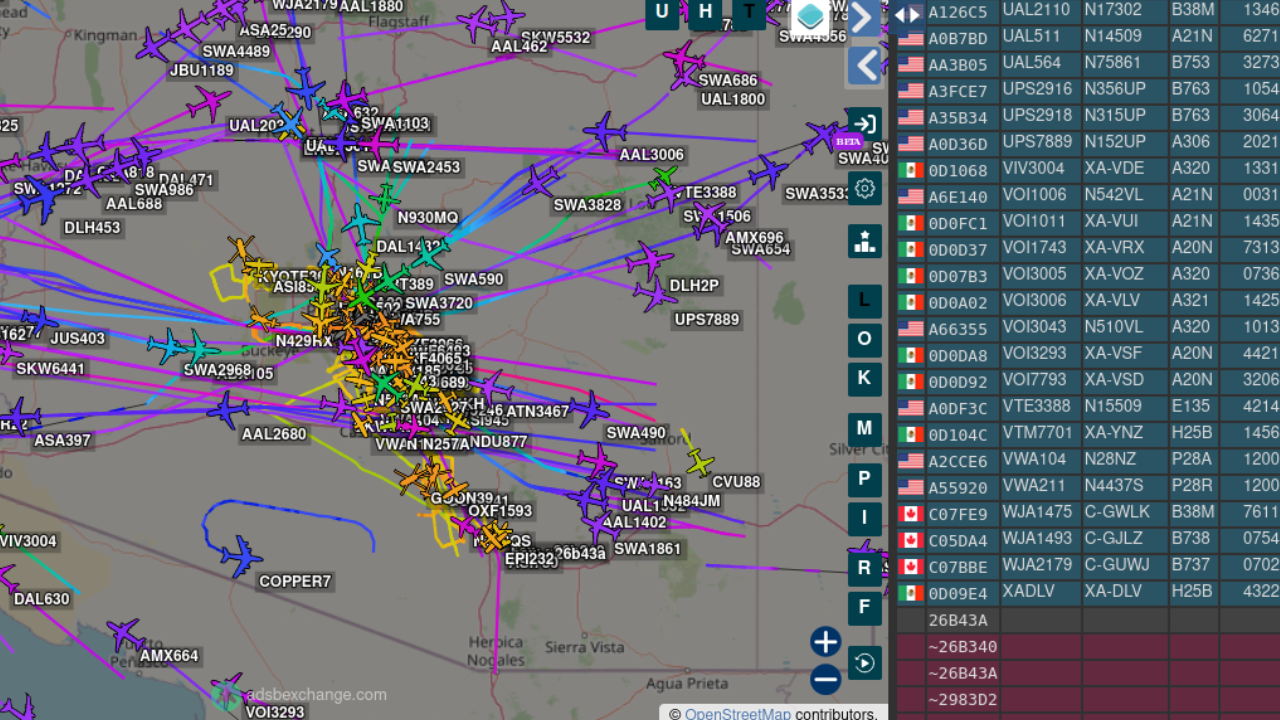
Task: Open the map layers selector icon
Action: [x=811, y=16]
